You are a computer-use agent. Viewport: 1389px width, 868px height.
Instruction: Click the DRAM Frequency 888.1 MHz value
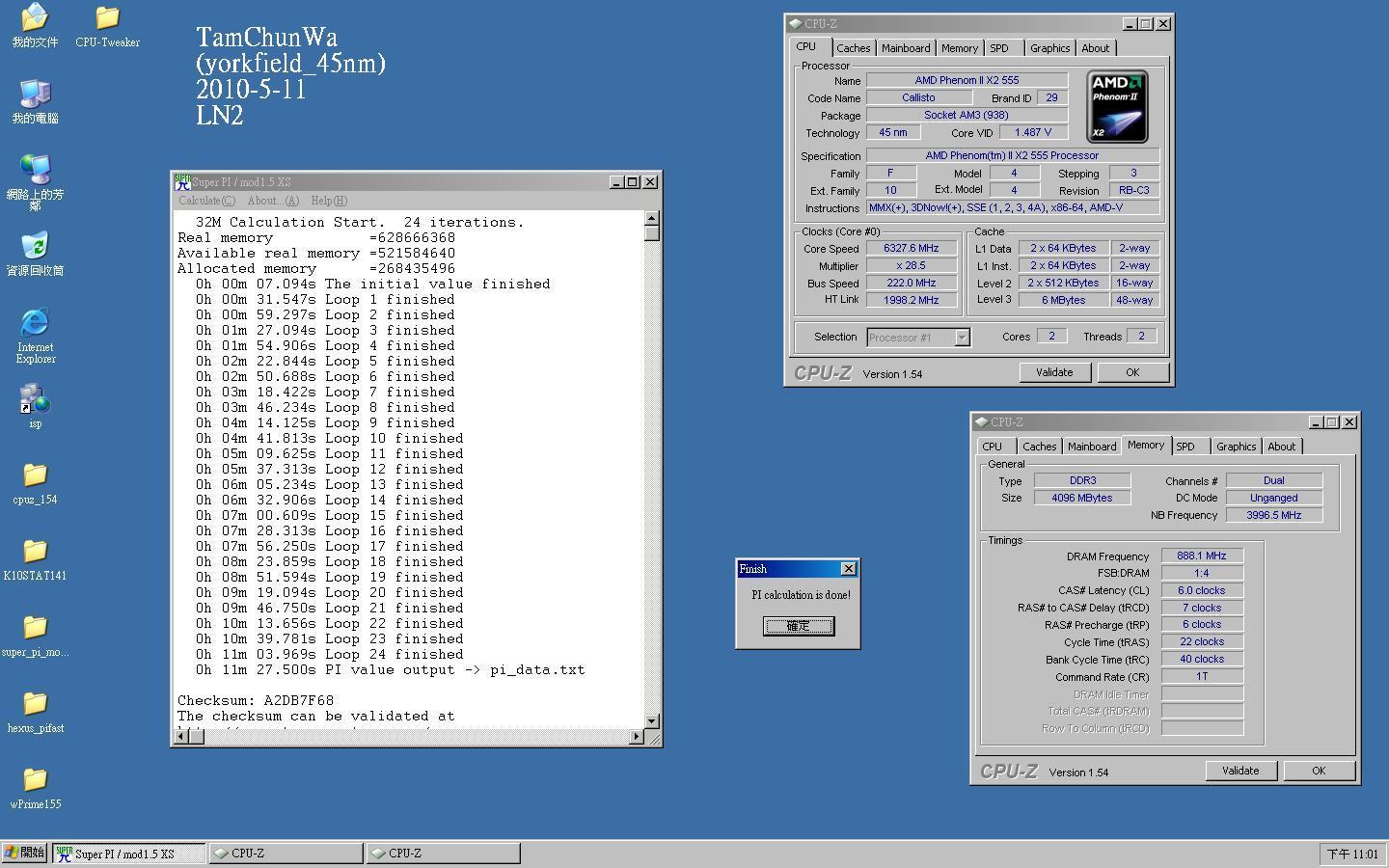pos(1202,556)
